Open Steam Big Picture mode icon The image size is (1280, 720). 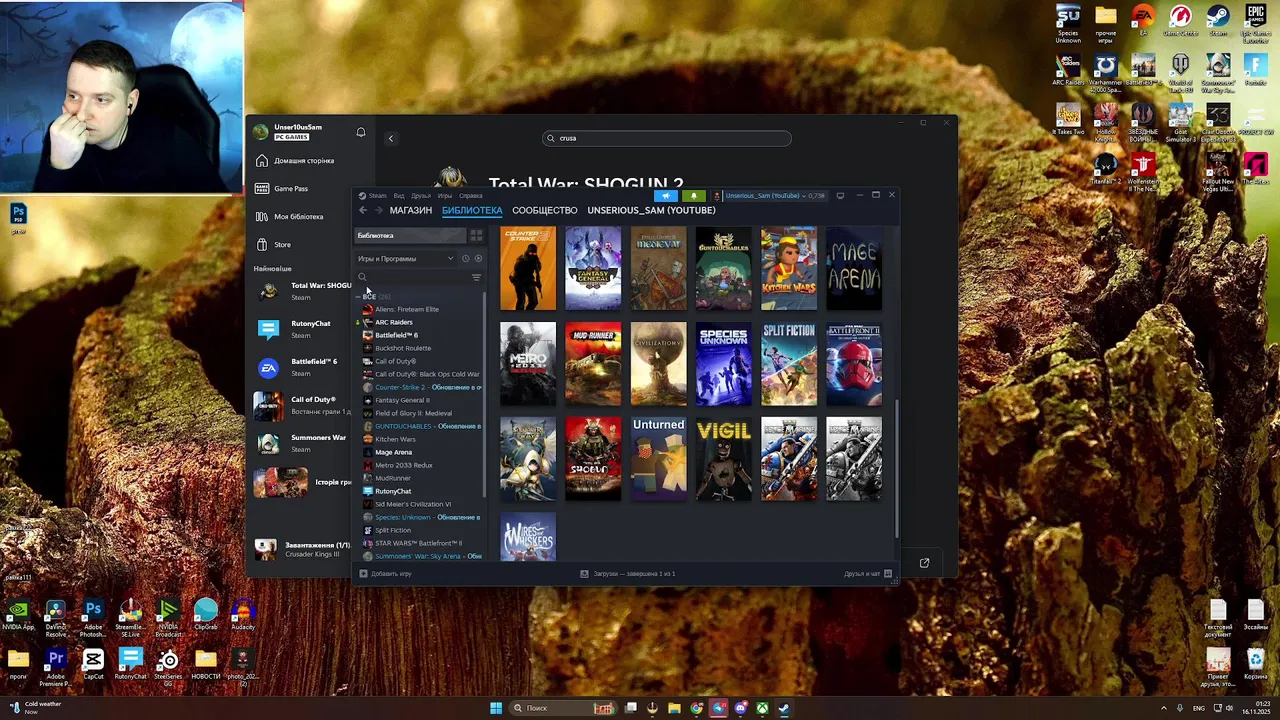click(x=840, y=195)
